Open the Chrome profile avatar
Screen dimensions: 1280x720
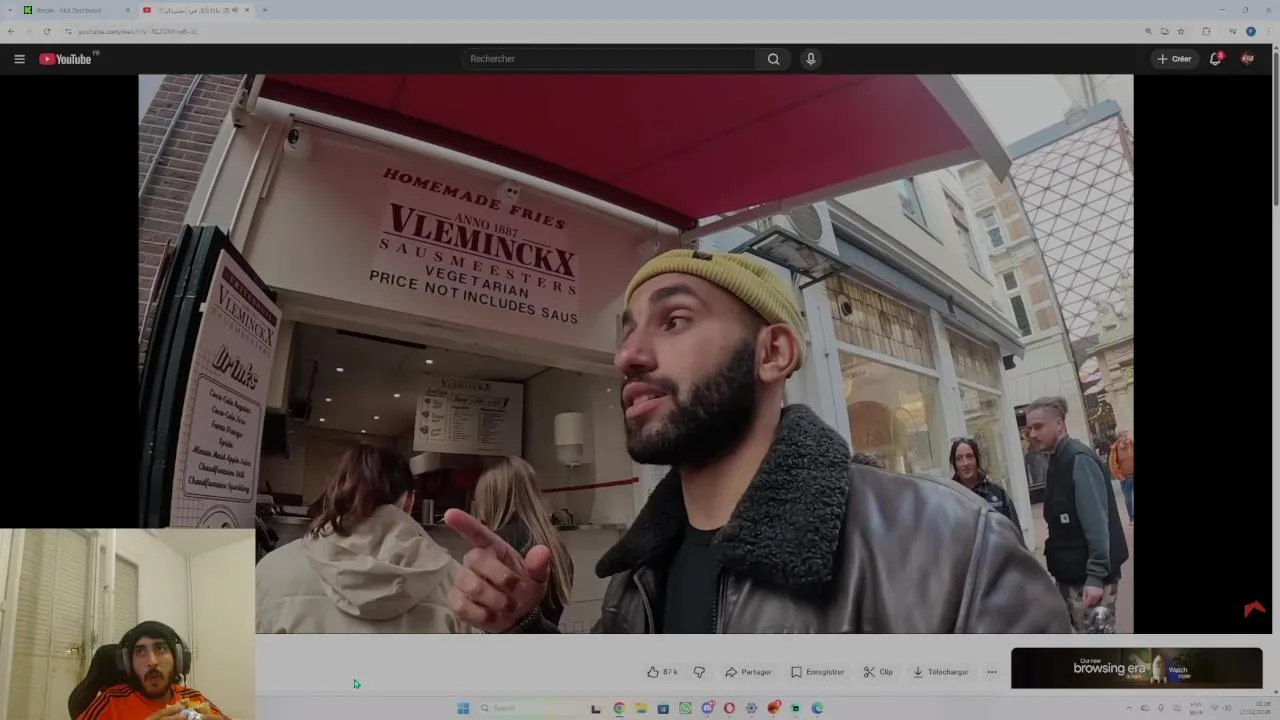tap(1251, 31)
